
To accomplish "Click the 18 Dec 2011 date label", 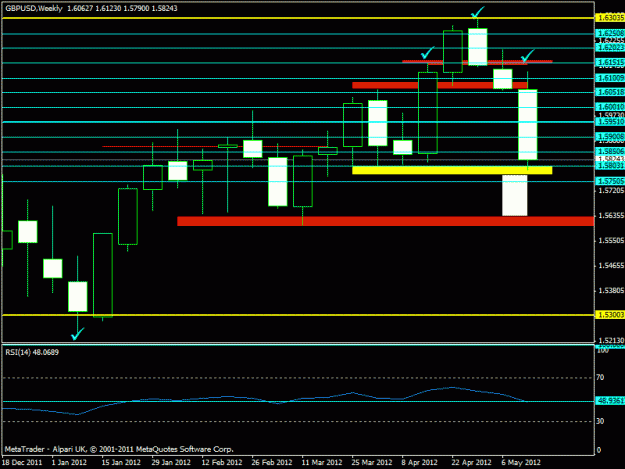I will (22, 462).
